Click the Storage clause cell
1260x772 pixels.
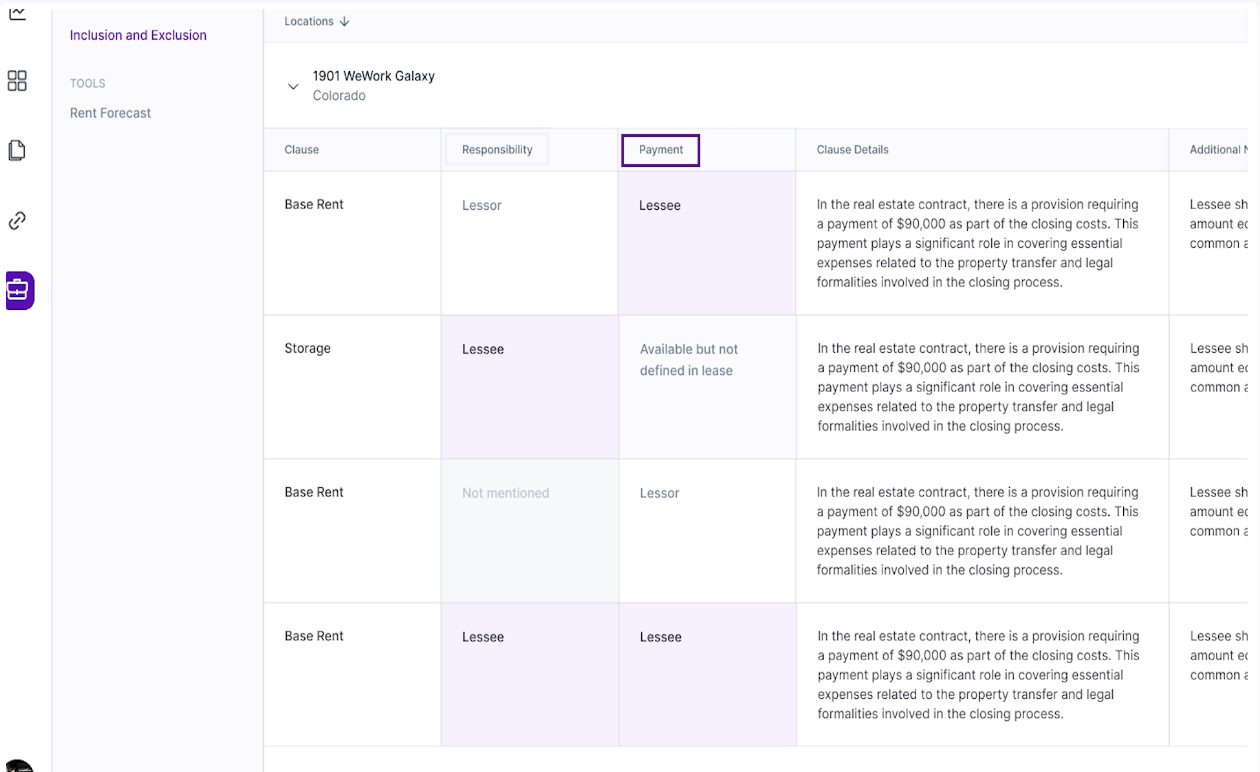click(307, 349)
